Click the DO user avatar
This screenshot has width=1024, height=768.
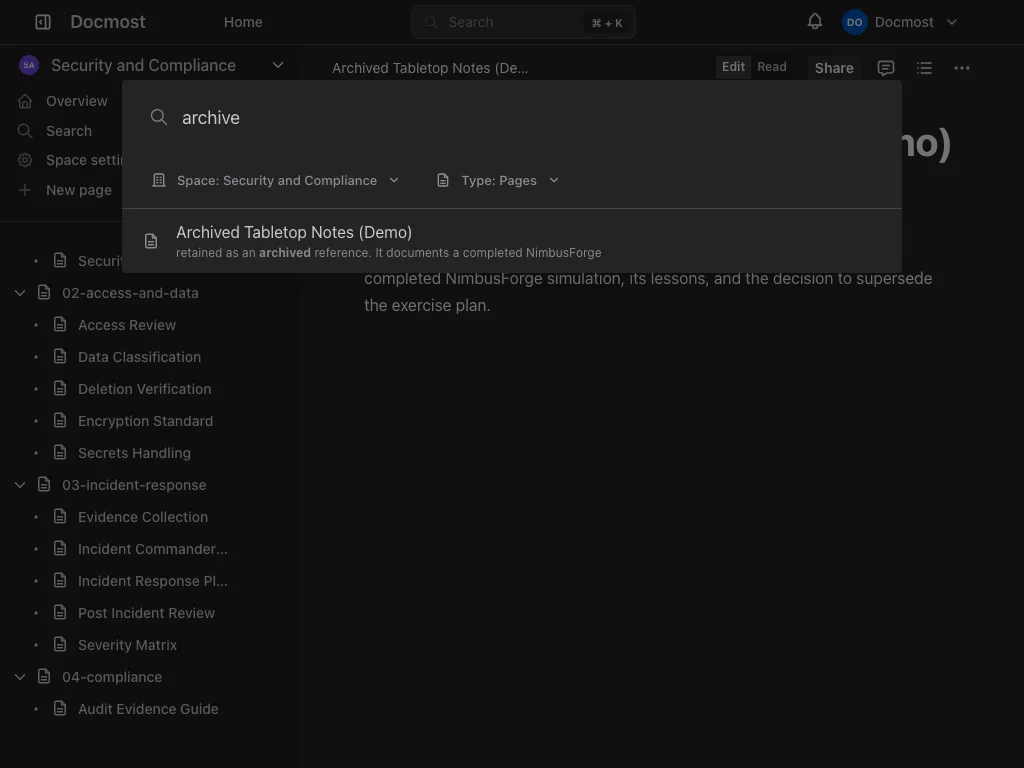tap(854, 22)
